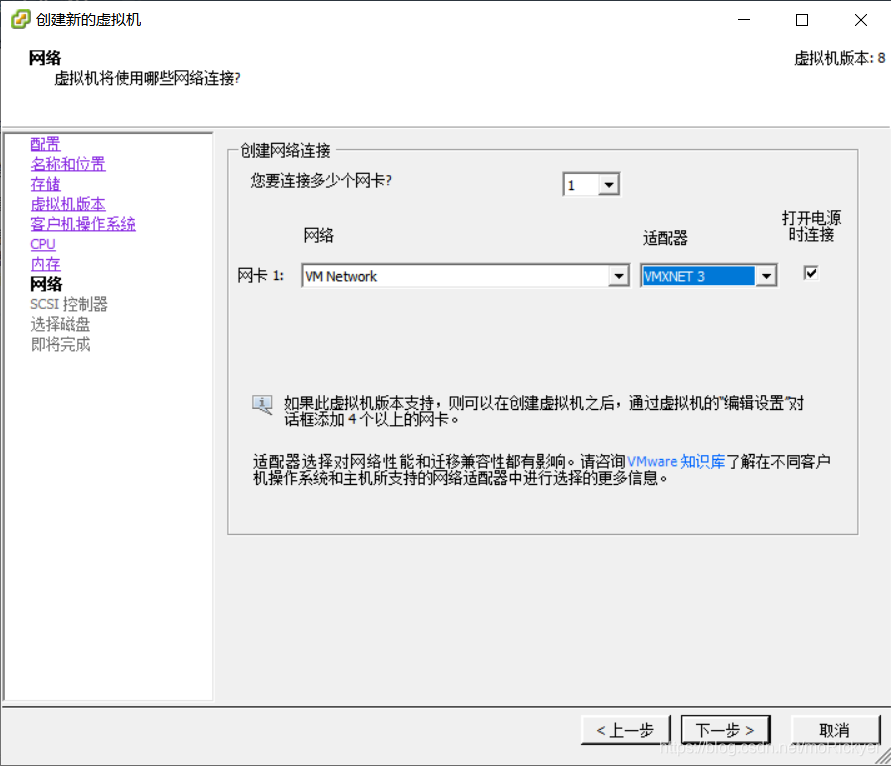891x766 pixels.
Task: Jump to the 存储 step
Action: 45,184
